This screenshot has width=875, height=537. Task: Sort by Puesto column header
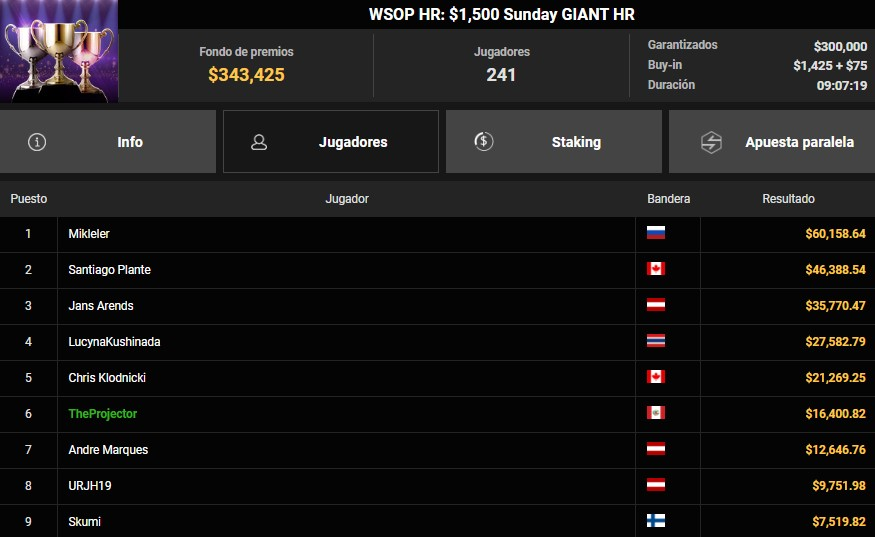(x=29, y=199)
